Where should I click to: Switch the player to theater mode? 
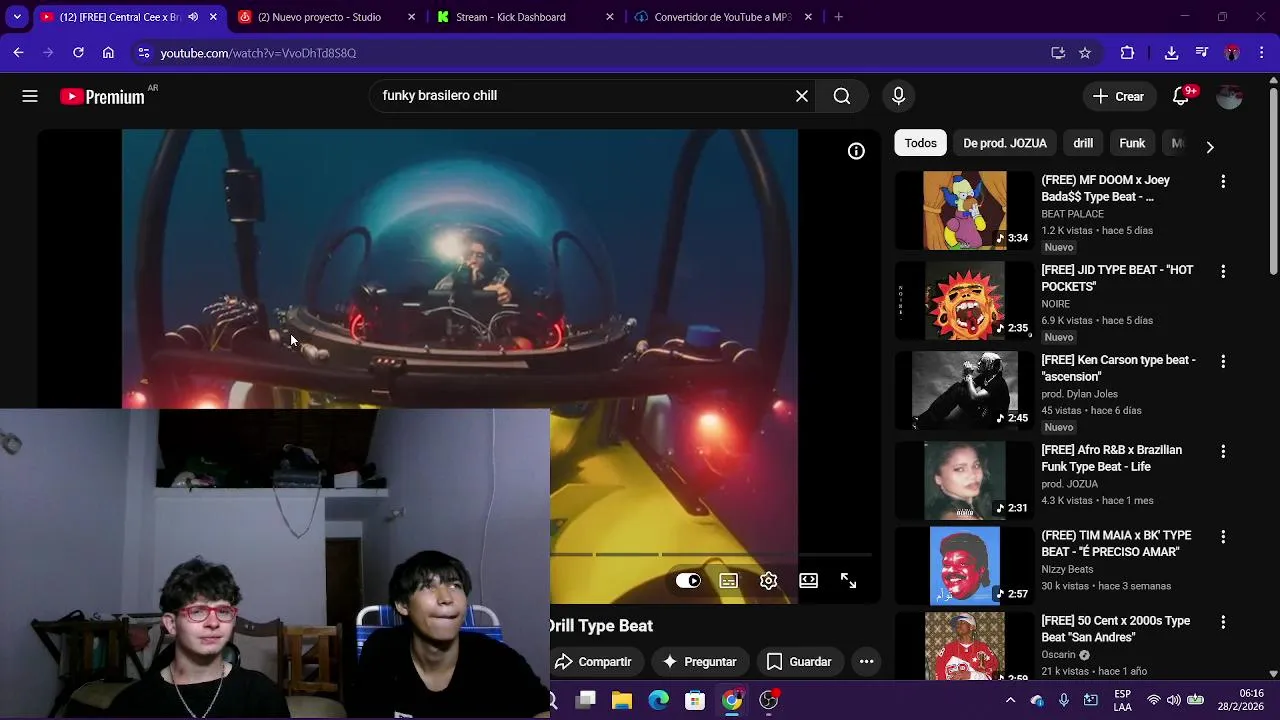pyautogui.click(x=808, y=581)
